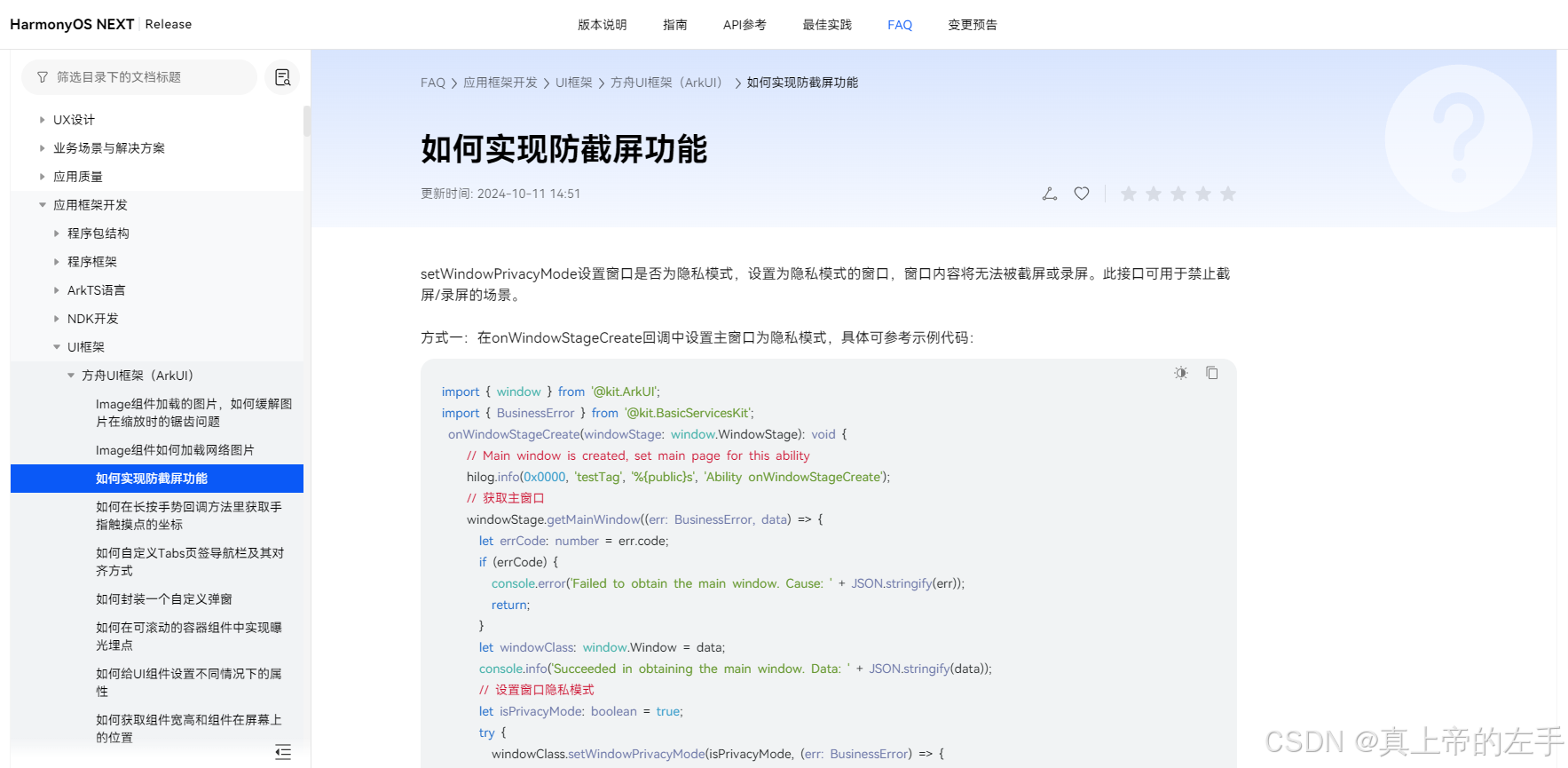Toggle the code block light/dark theme
The height and width of the screenshot is (768, 1568).
tap(1181, 373)
